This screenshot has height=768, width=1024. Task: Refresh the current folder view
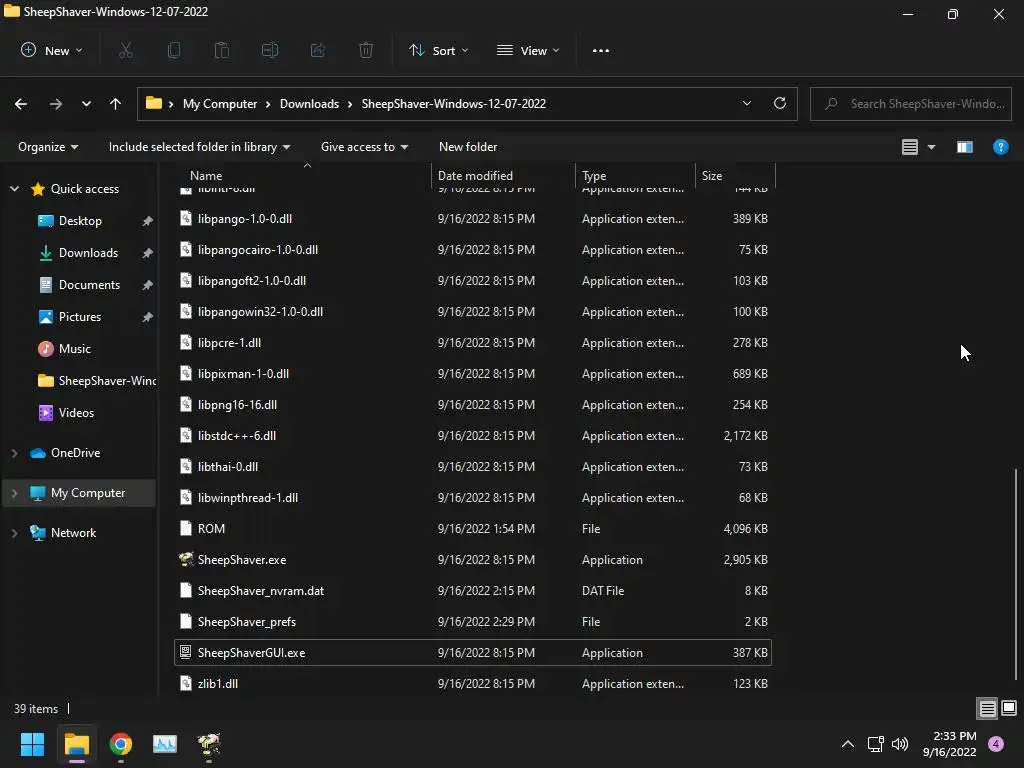780,103
